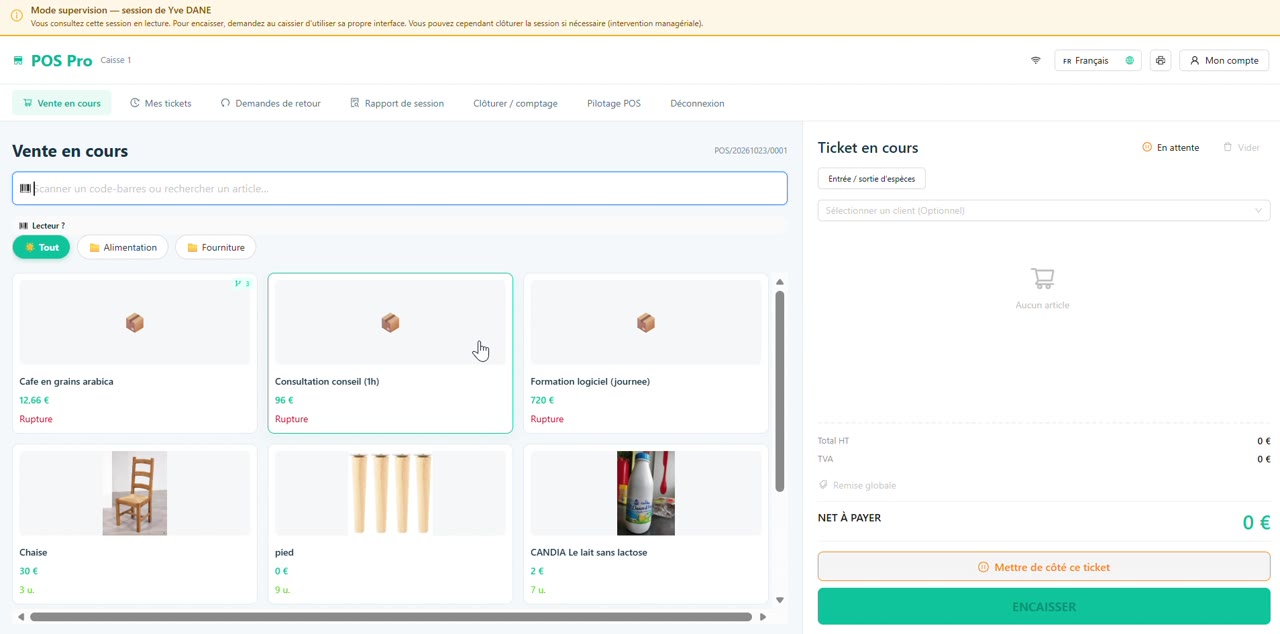1280x634 pixels.
Task: Select the Tout category filter
Action: 41,247
